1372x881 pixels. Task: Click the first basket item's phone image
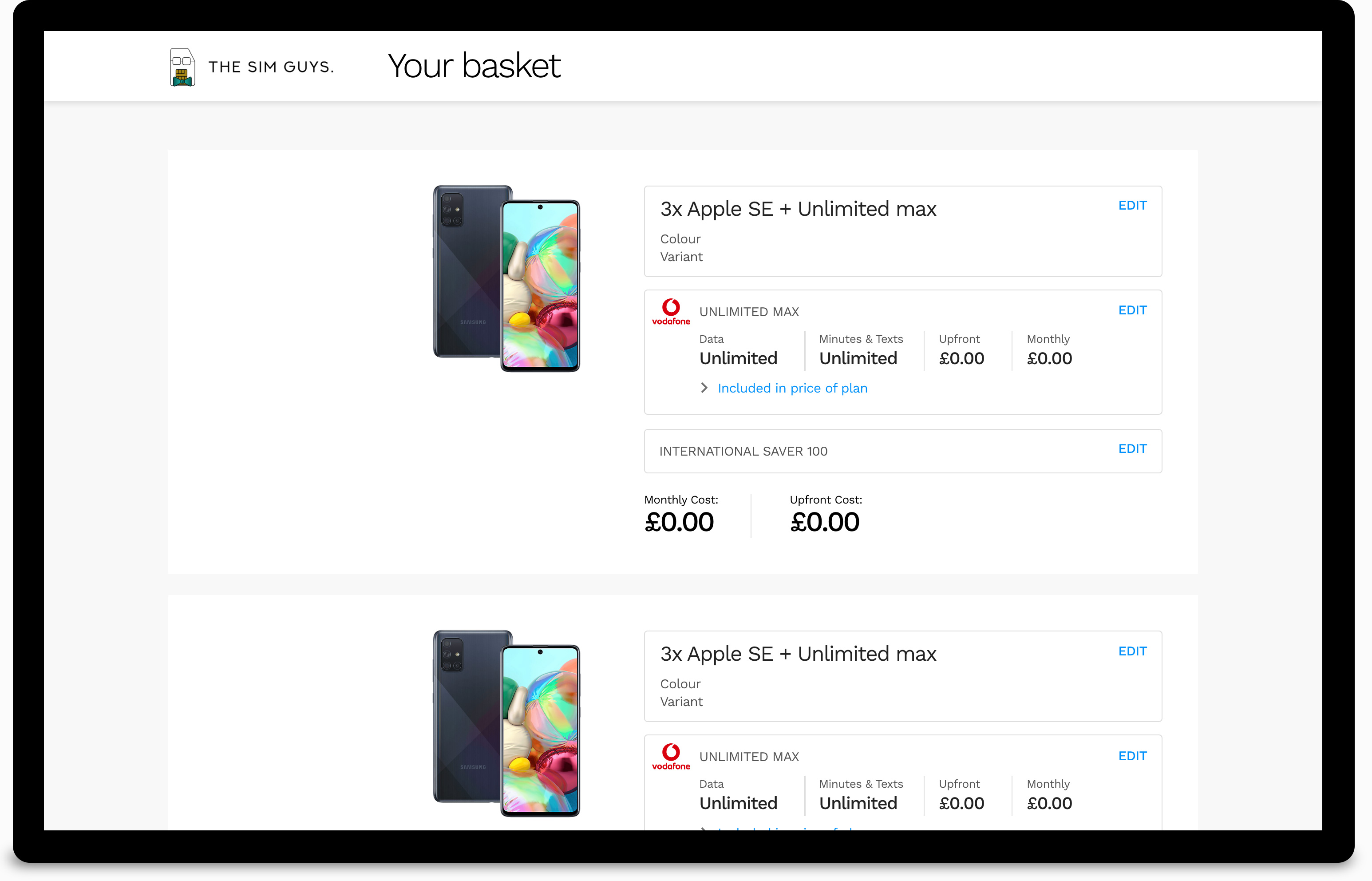click(x=506, y=278)
